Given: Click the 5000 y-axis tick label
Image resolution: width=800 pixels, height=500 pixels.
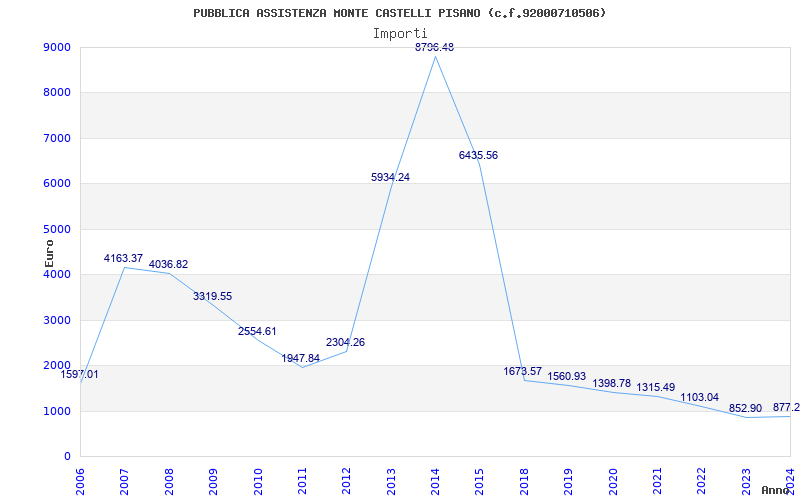Looking at the screenshot, I should click(x=57, y=230).
